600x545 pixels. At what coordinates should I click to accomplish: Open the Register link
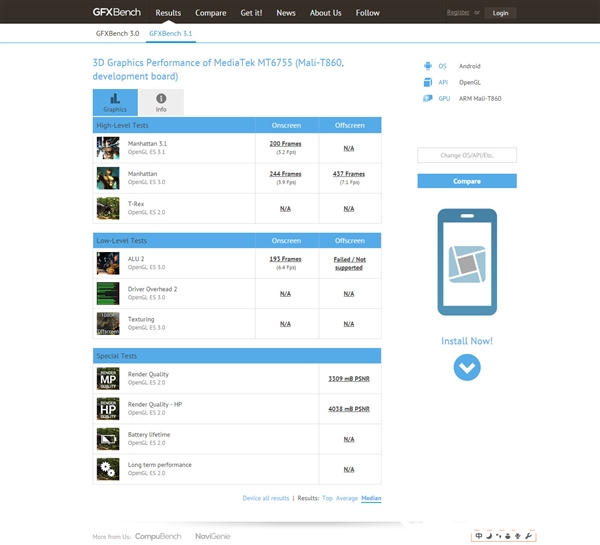point(458,13)
